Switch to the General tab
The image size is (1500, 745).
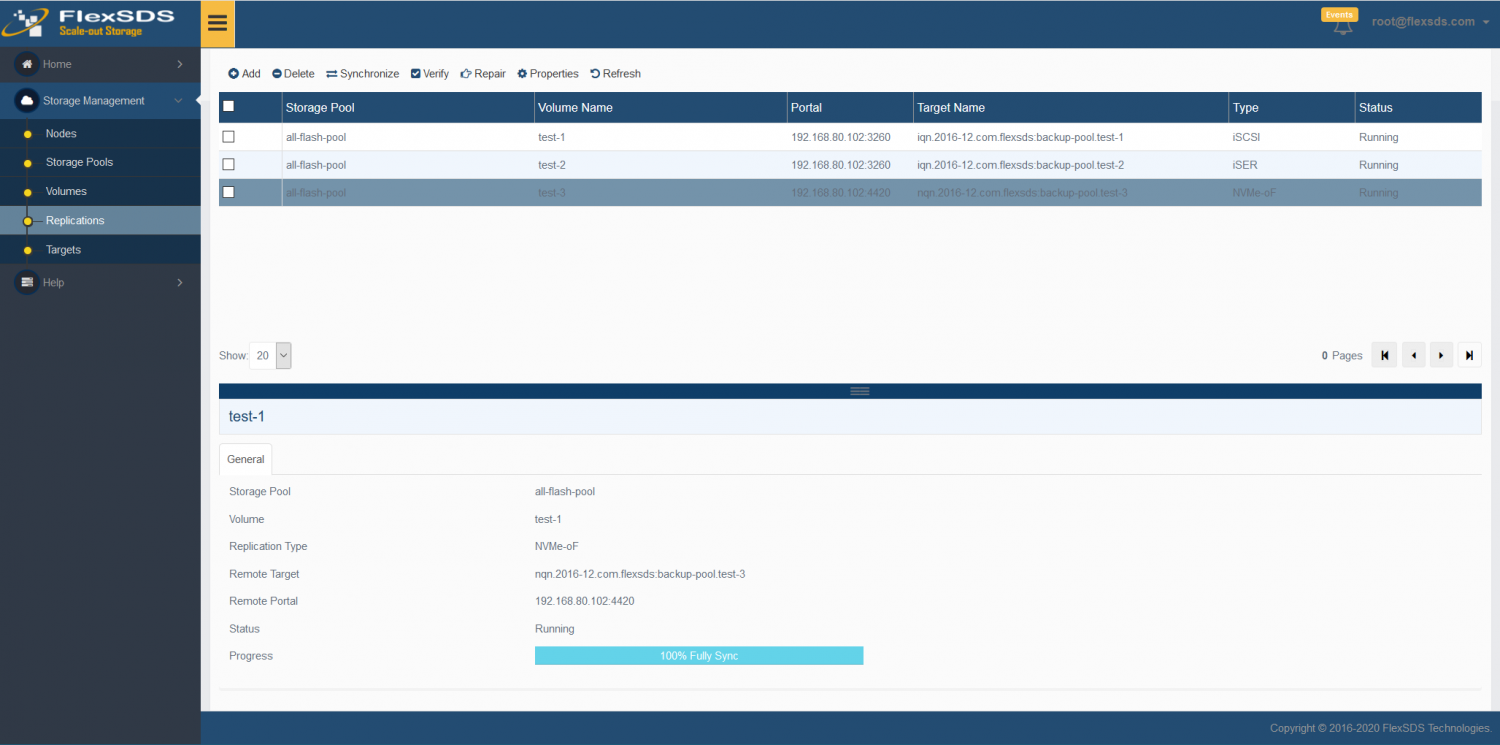tap(245, 459)
